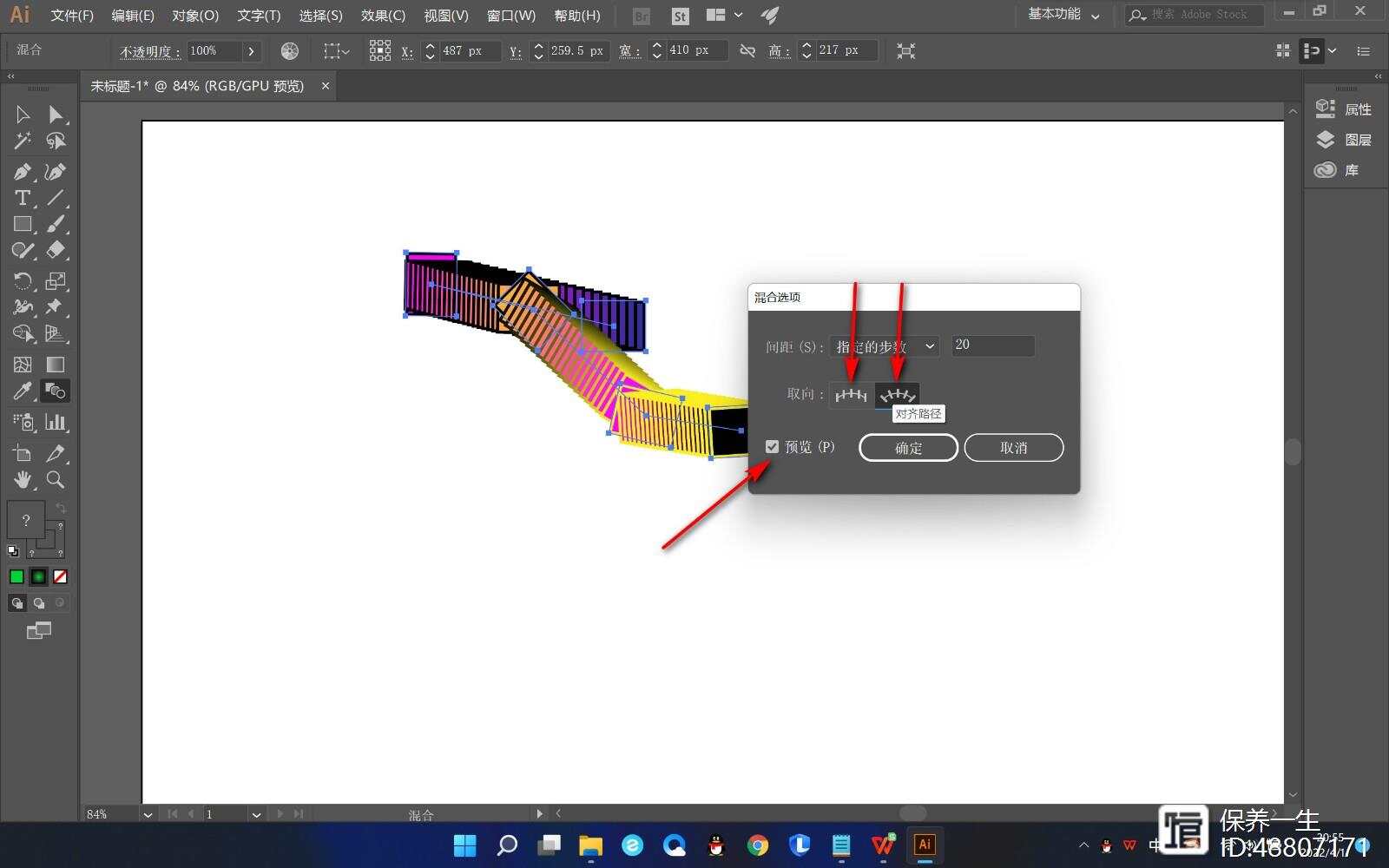Select the Puppet Warp pin tool
The width and height of the screenshot is (1389, 868).
(x=56, y=307)
